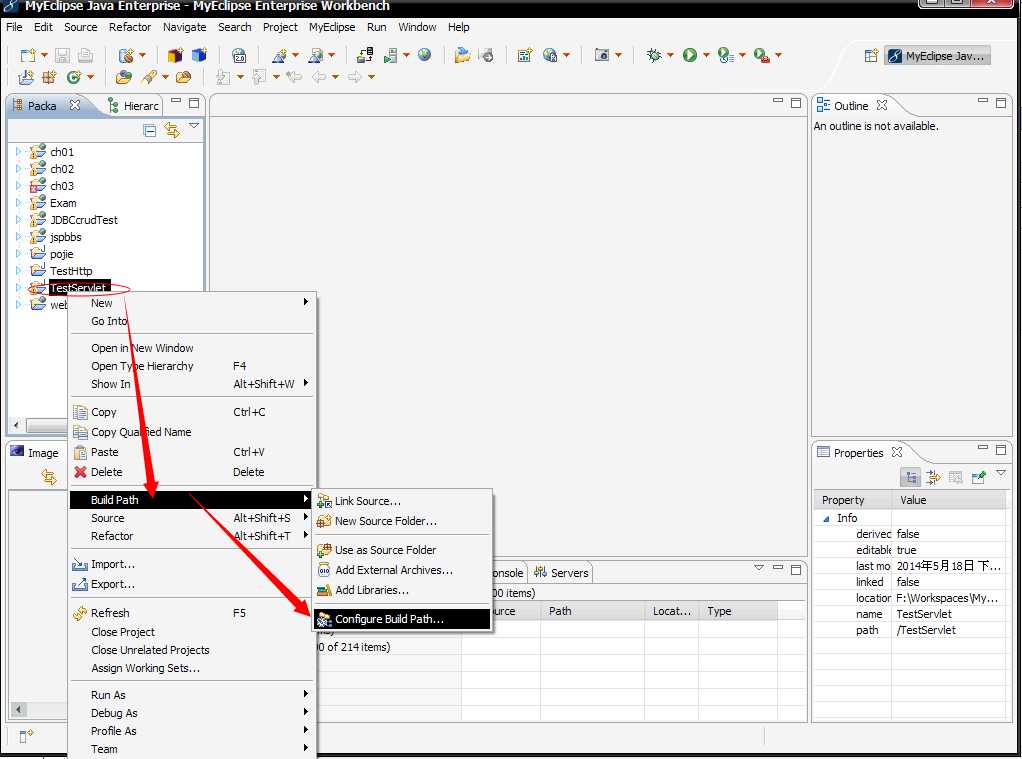
Task: Click the blue cube new module icon
Action: tap(199, 55)
